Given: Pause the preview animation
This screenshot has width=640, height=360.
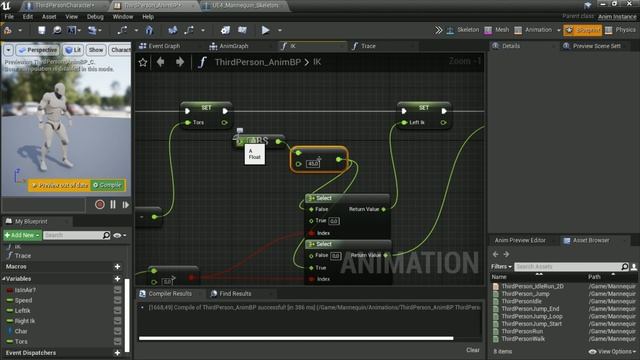Looking at the screenshot, I should point(113,204).
